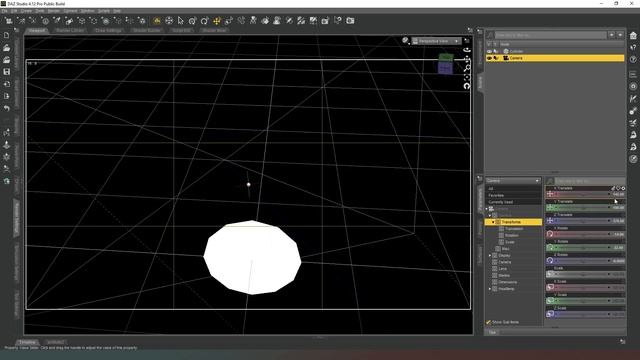Toggle selectable arrow icon for Camera row
This screenshot has height=360, width=640.
496,58
